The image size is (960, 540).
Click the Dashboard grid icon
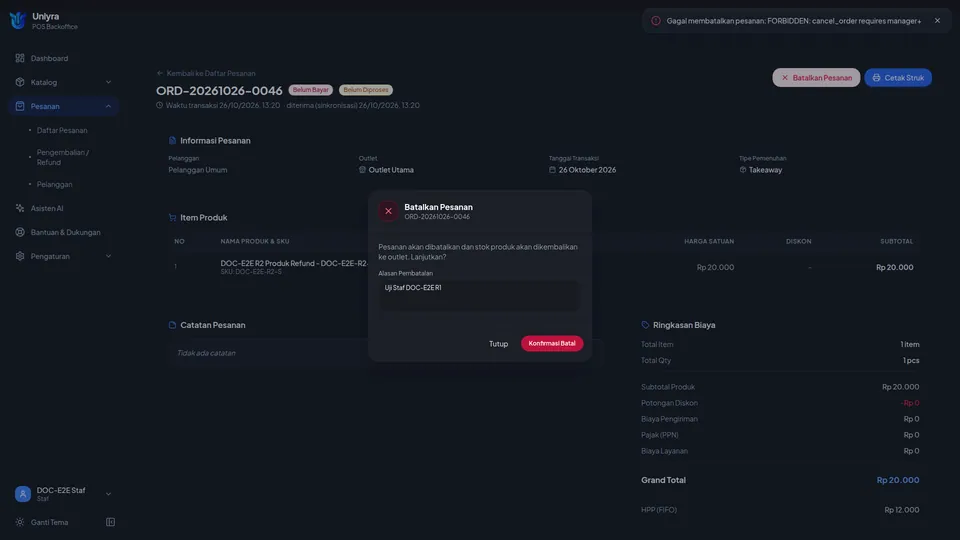(20, 58)
